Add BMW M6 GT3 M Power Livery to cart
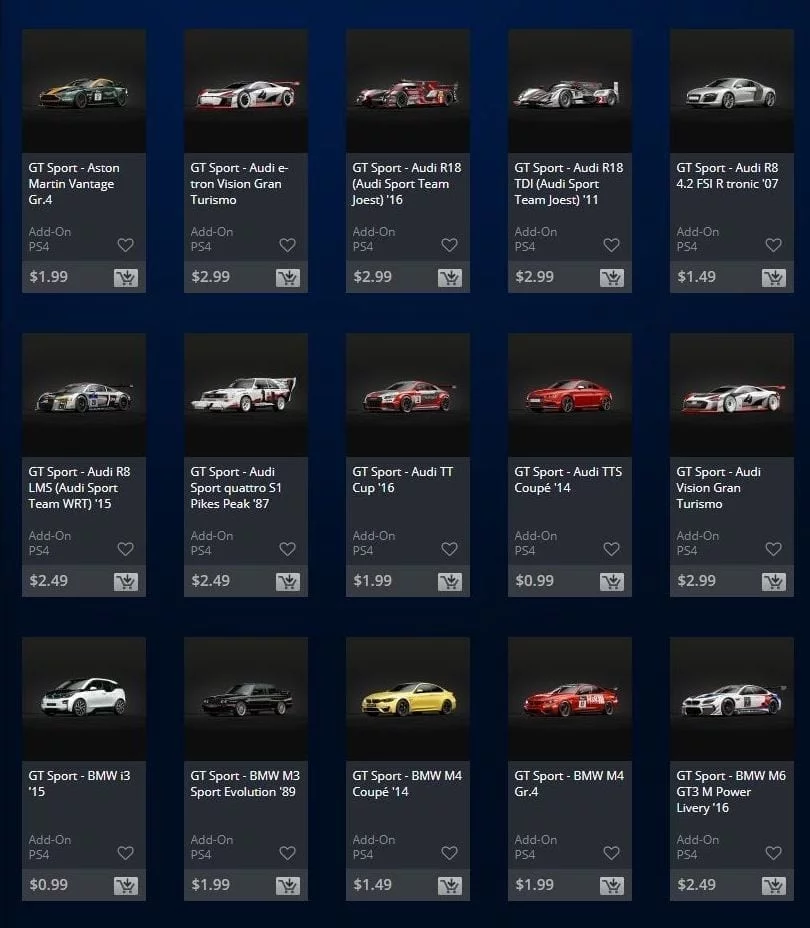810x928 pixels. (773, 885)
